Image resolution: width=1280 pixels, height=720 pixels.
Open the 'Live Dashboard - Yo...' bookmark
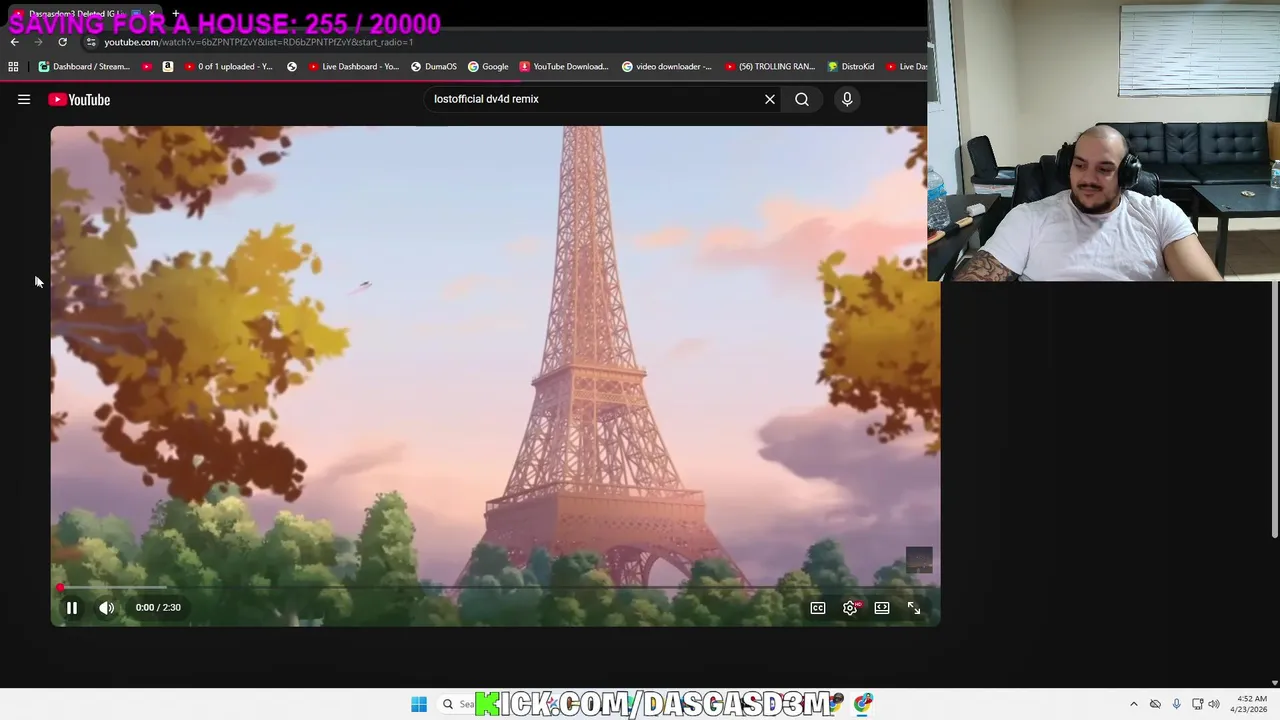pyautogui.click(x=354, y=67)
